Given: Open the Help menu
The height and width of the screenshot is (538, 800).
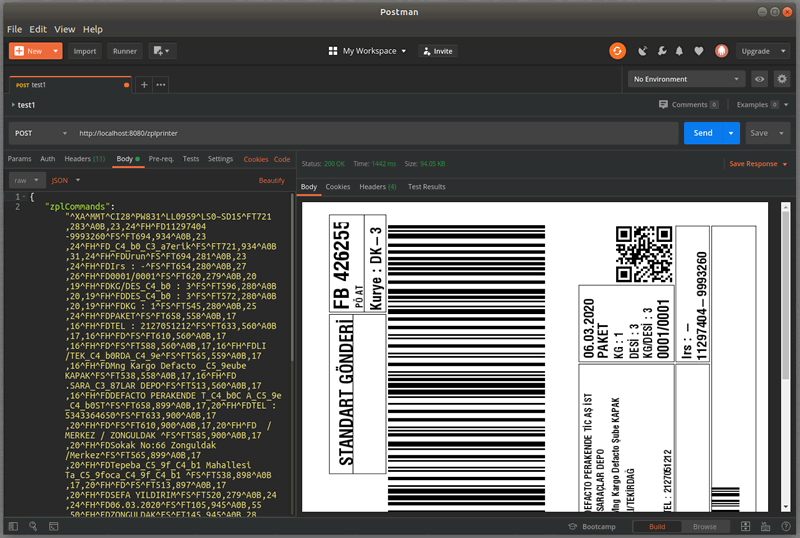Looking at the screenshot, I should point(93,29).
